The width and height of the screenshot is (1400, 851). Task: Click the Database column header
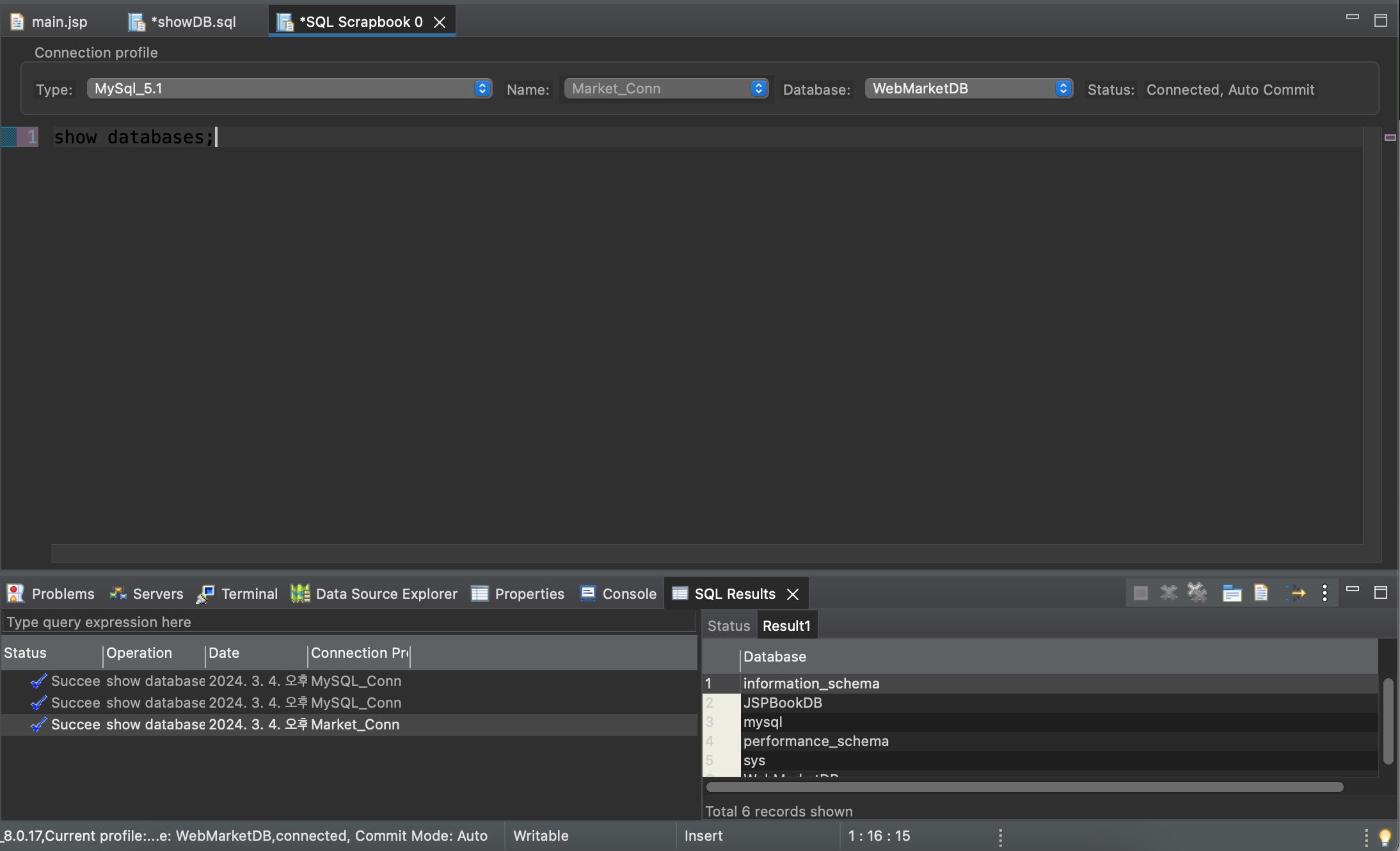tap(774, 656)
